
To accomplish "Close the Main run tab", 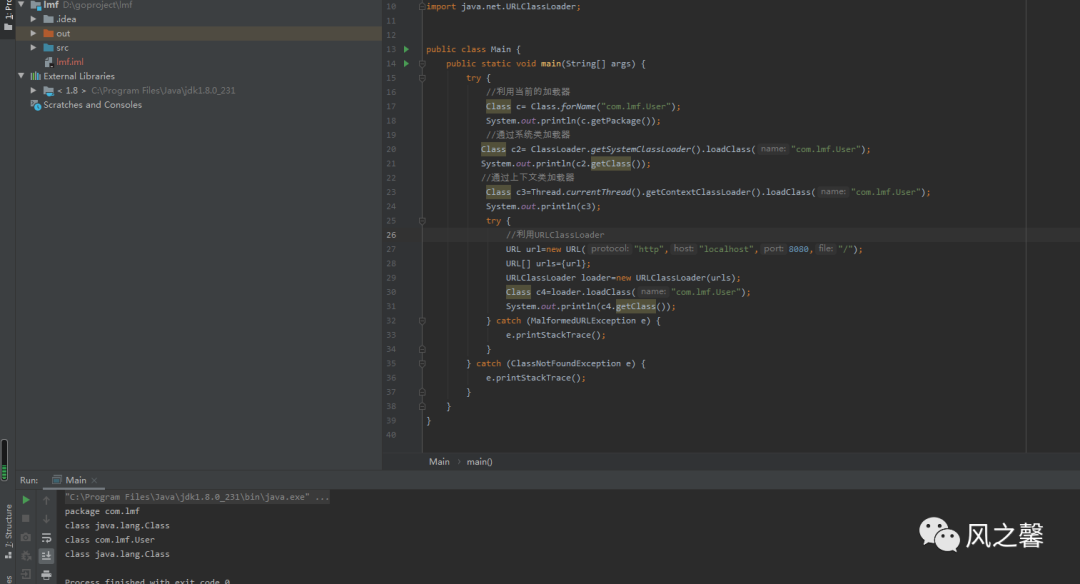I will click(94, 480).
